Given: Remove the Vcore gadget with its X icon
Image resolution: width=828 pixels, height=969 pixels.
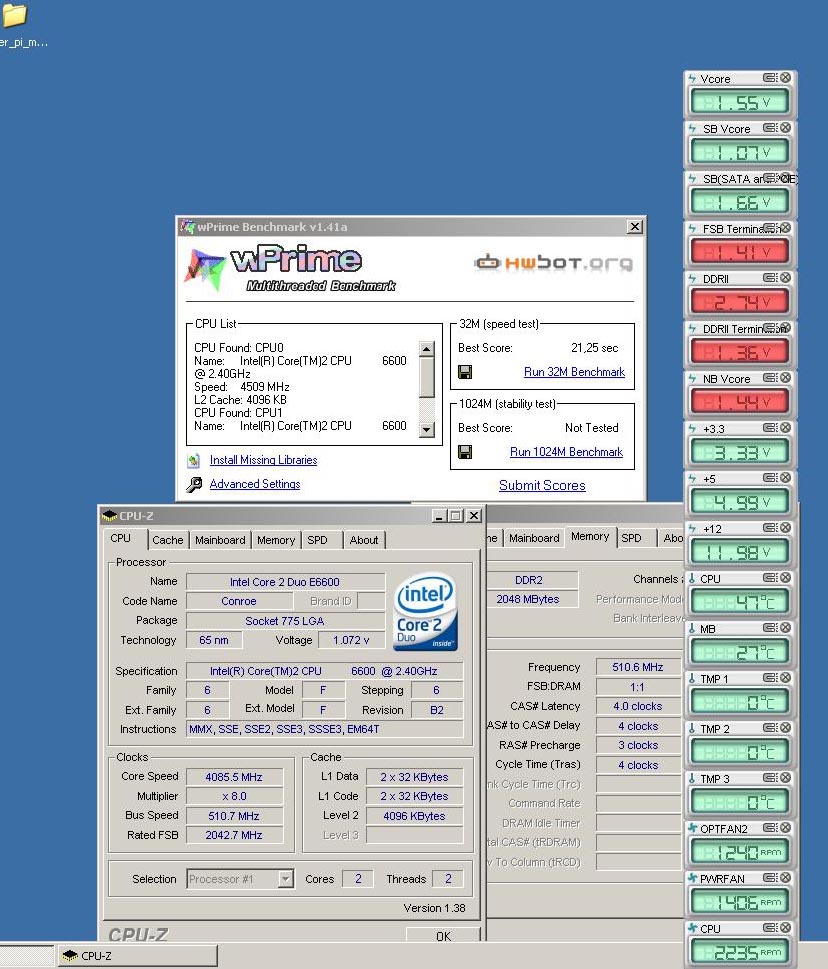Looking at the screenshot, I should 785,78.
